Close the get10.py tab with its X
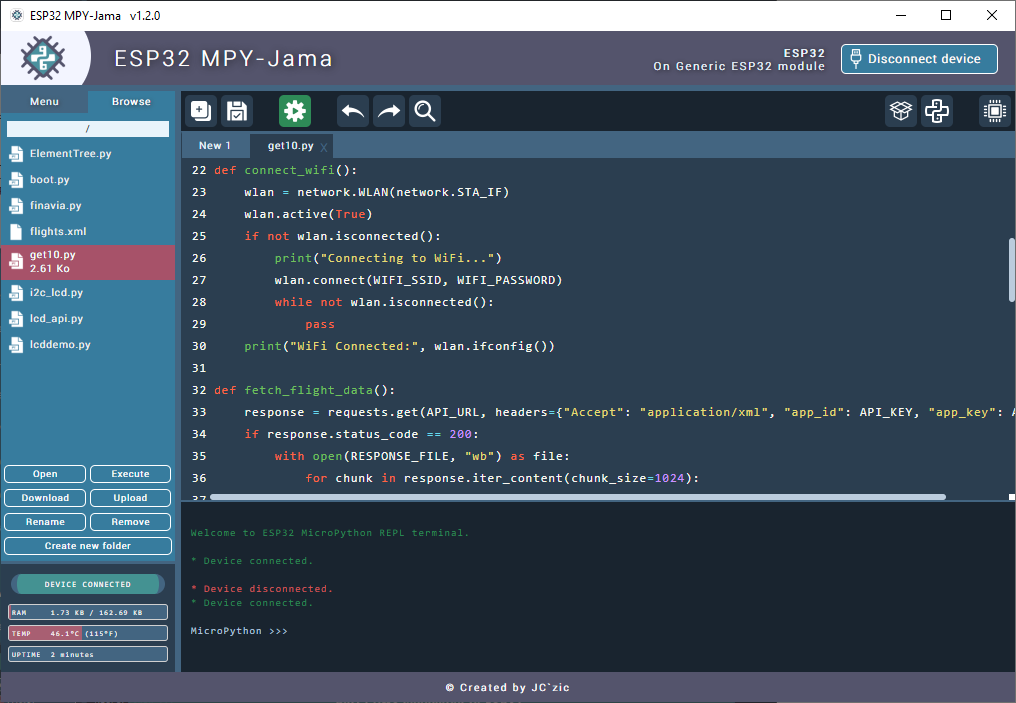 click(x=324, y=147)
